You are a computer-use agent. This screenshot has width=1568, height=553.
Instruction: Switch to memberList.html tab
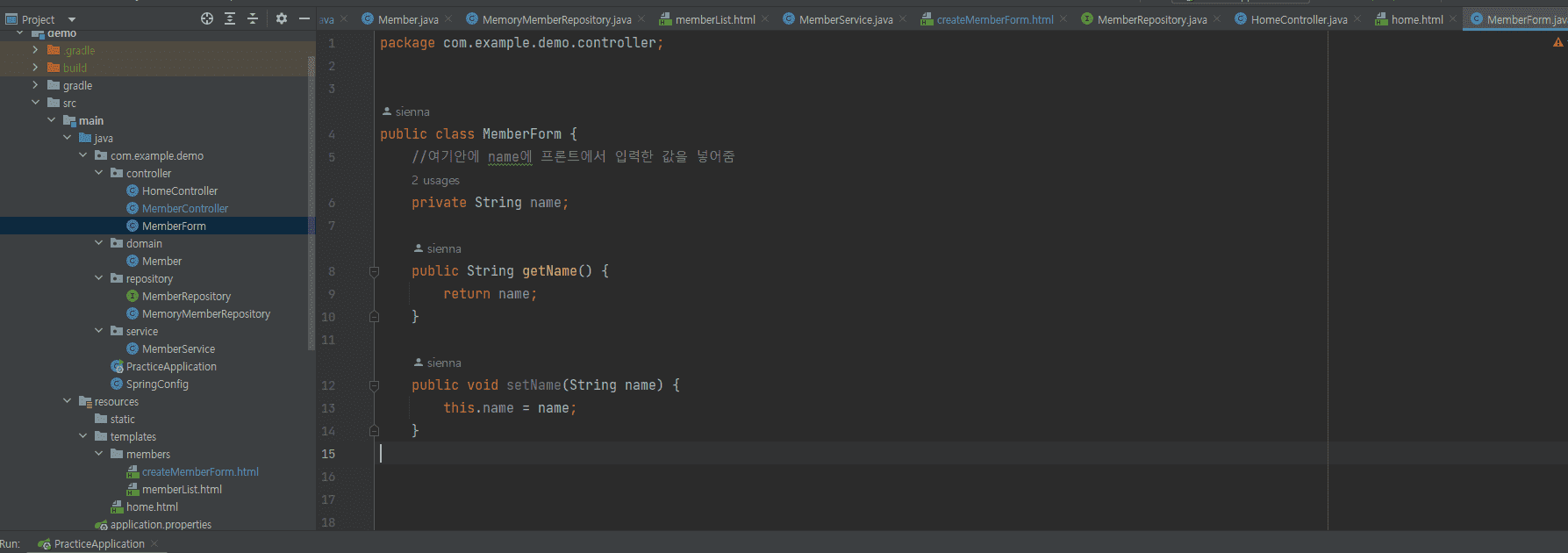coord(715,19)
